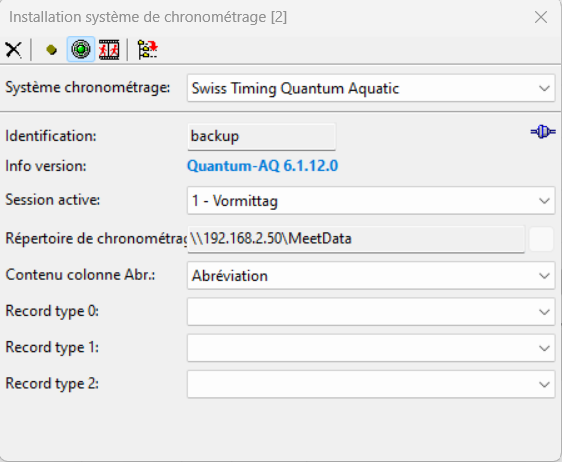Open the red runners filmstrip icon
This screenshot has height=462, width=562.
pyautogui.click(x=109, y=49)
